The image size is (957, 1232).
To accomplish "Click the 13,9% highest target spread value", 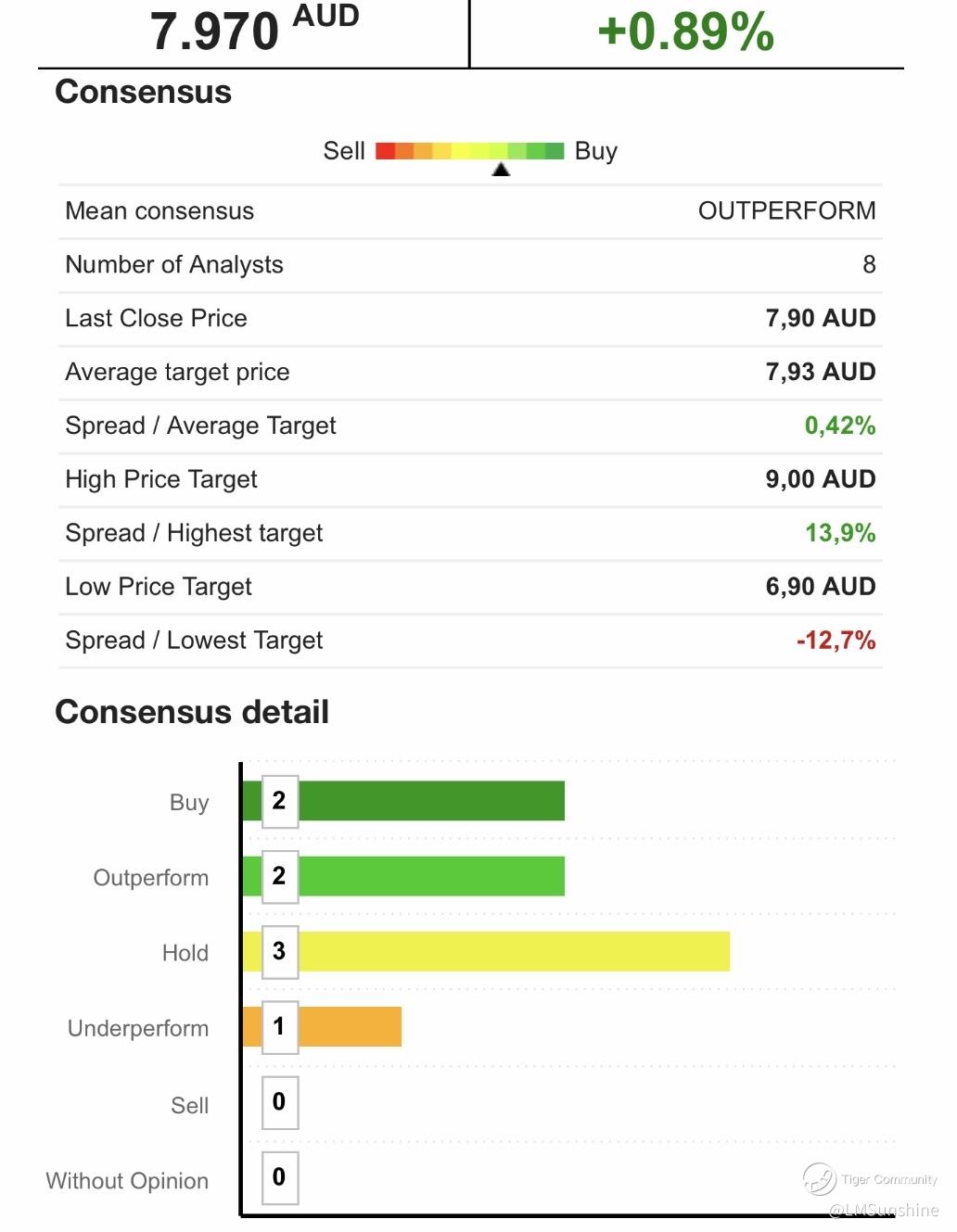I will (x=840, y=533).
